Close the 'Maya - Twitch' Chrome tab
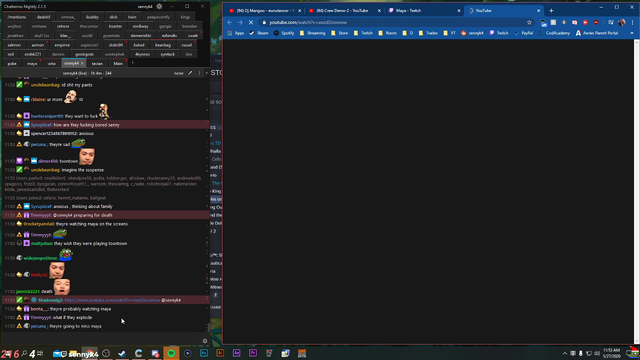The image size is (640, 360). pyautogui.click(x=459, y=11)
